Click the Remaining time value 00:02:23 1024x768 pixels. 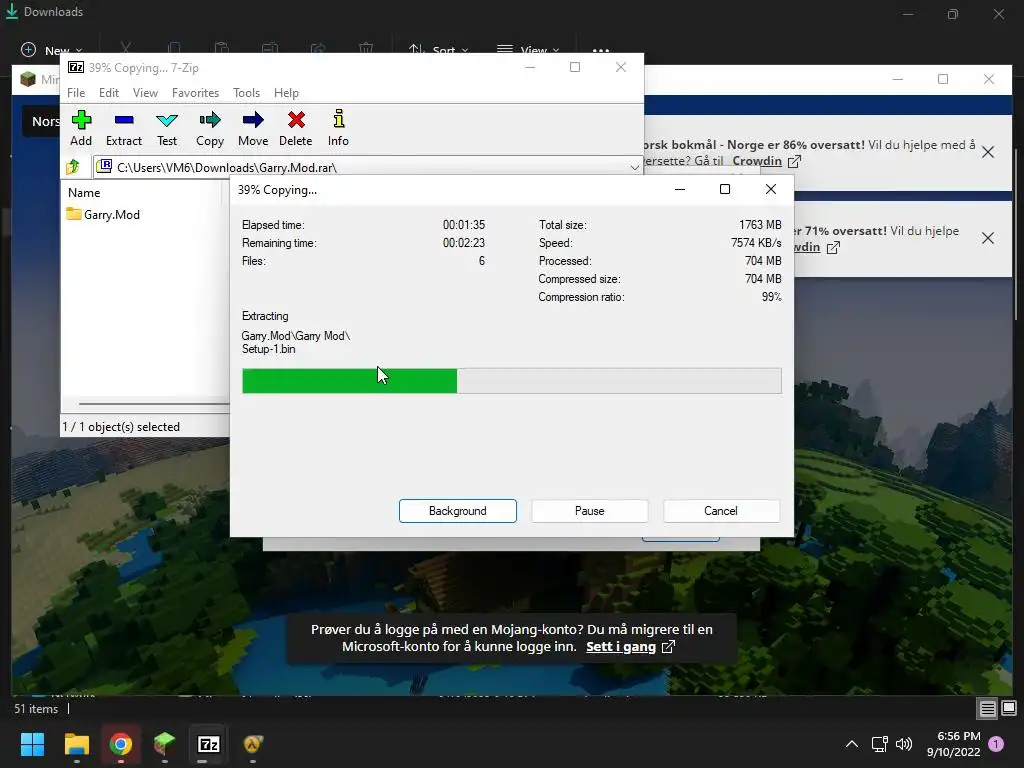click(x=464, y=243)
